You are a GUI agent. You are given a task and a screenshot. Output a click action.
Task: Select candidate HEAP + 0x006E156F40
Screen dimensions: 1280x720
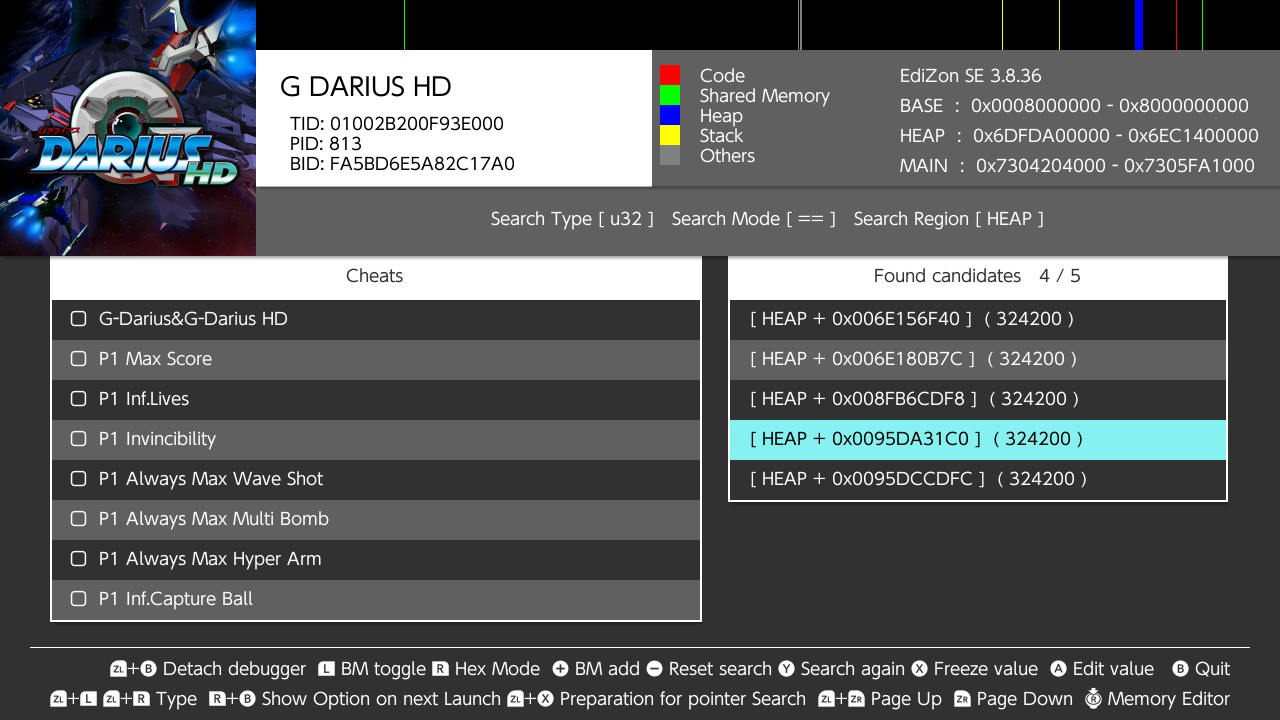point(978,319)
